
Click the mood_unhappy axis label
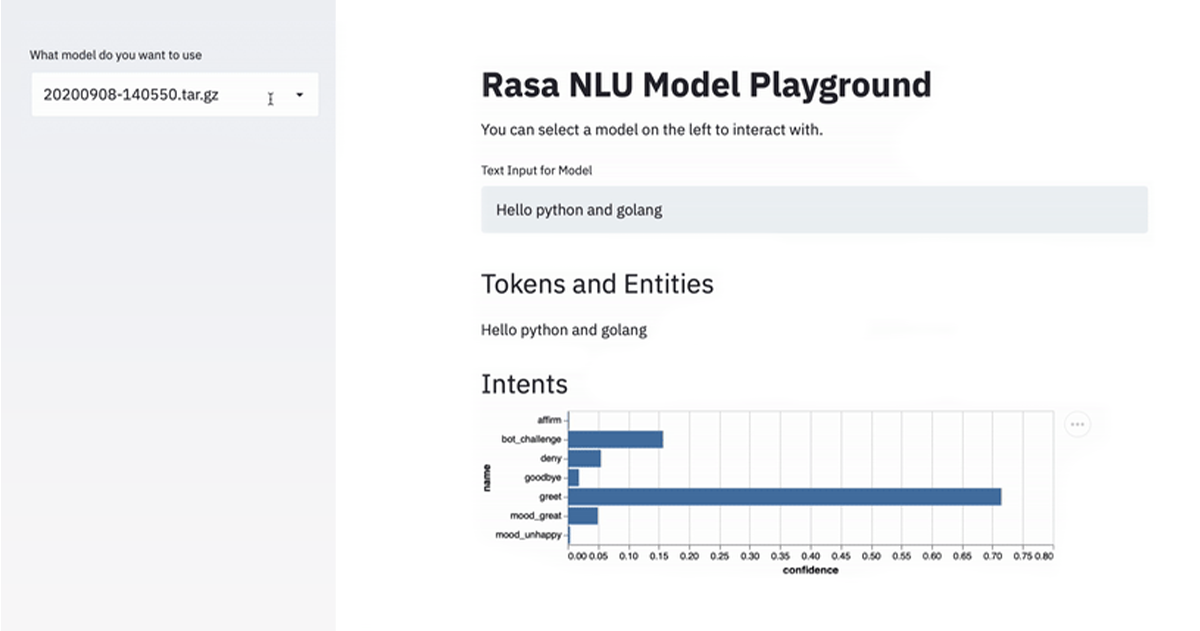(x=529, y=536)
